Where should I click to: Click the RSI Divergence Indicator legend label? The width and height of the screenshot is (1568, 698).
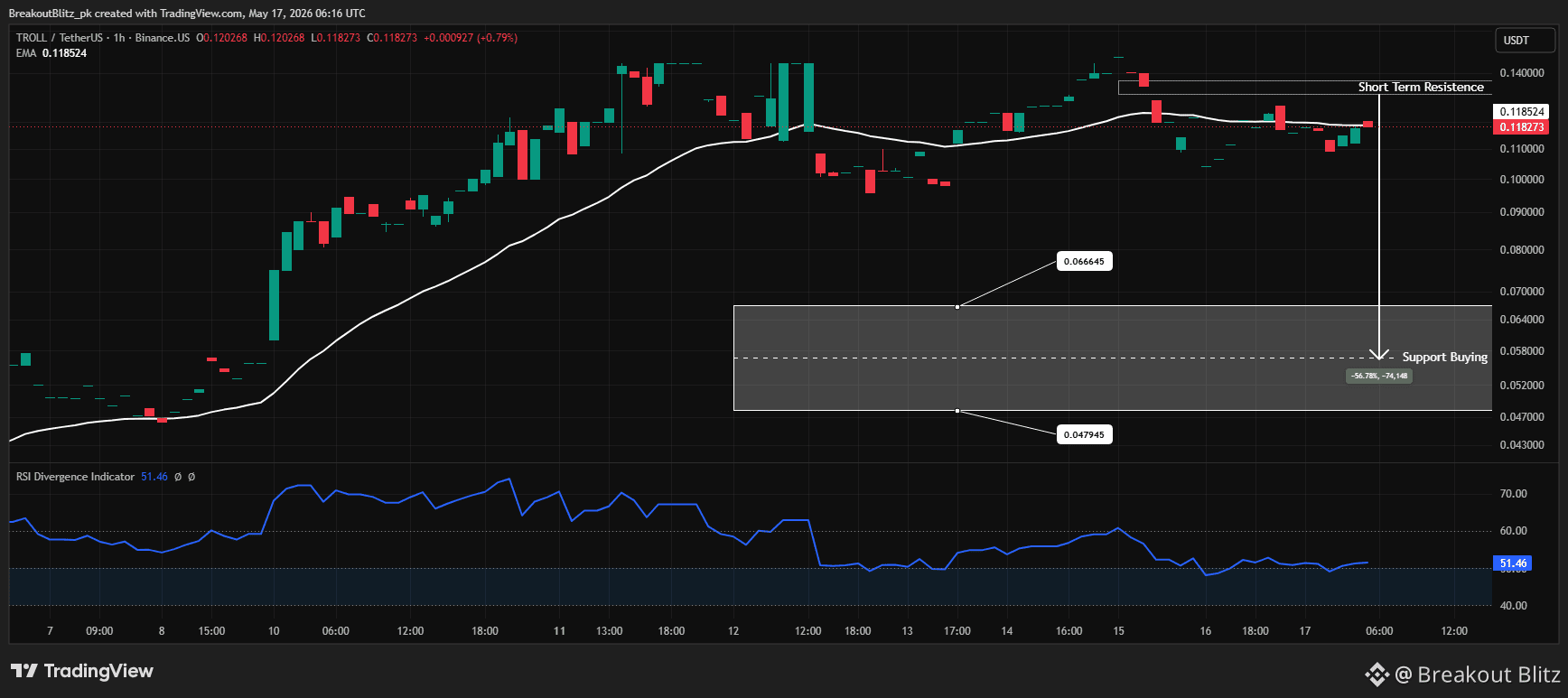coord(75,477)
